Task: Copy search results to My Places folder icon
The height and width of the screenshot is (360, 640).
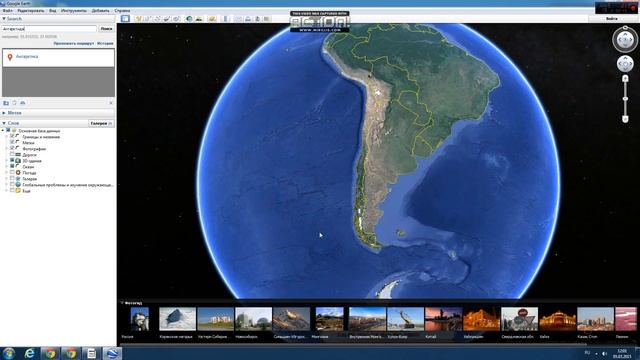Action: 6,103
